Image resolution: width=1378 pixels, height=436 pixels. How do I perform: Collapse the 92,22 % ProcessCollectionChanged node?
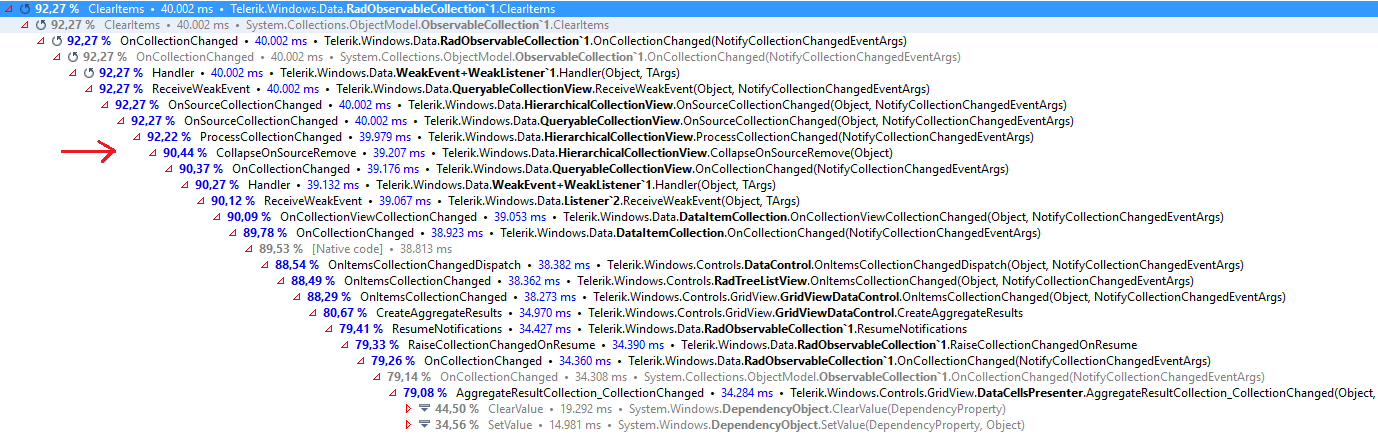pos(137,137)
